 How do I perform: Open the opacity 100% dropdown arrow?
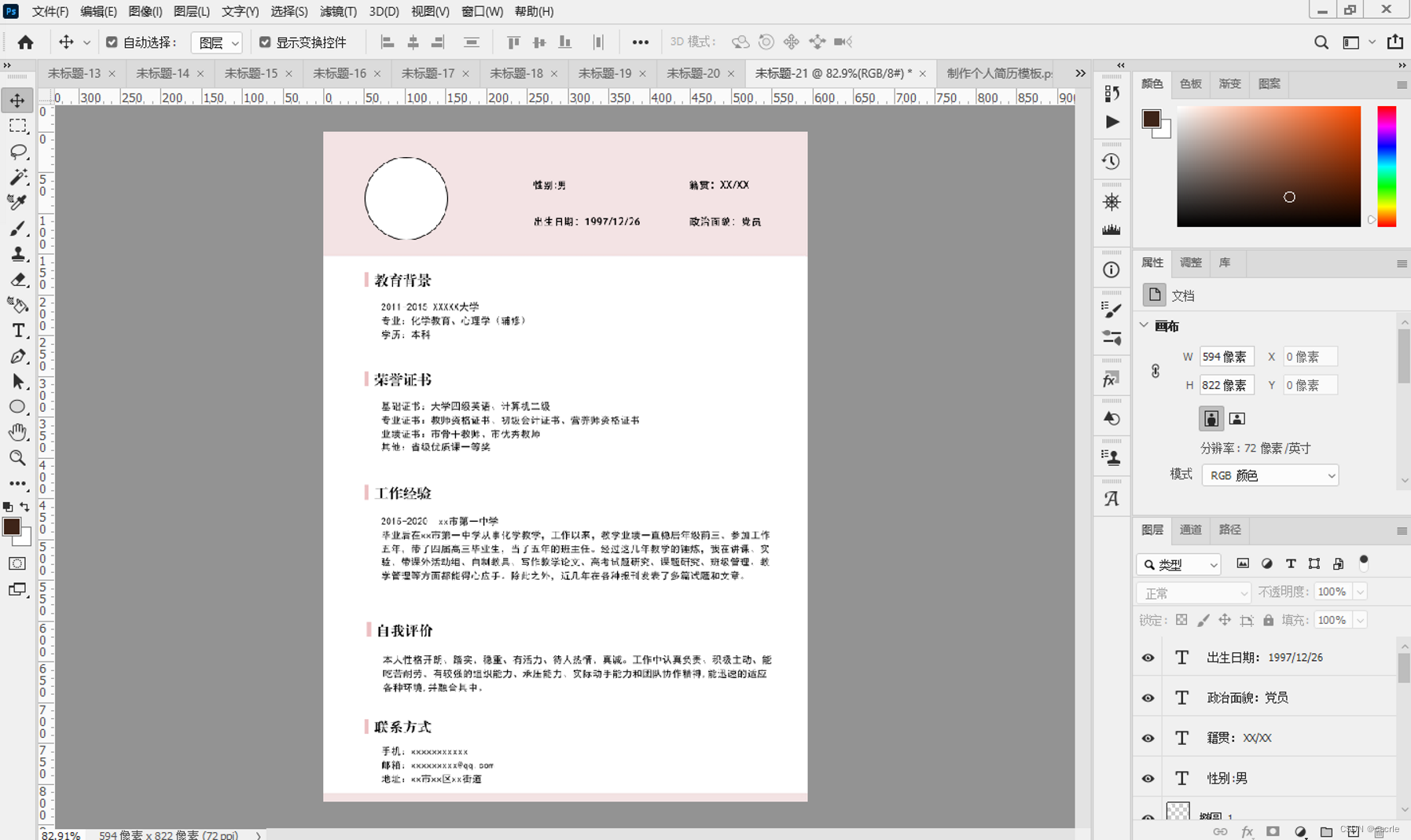pos(1360,592)
